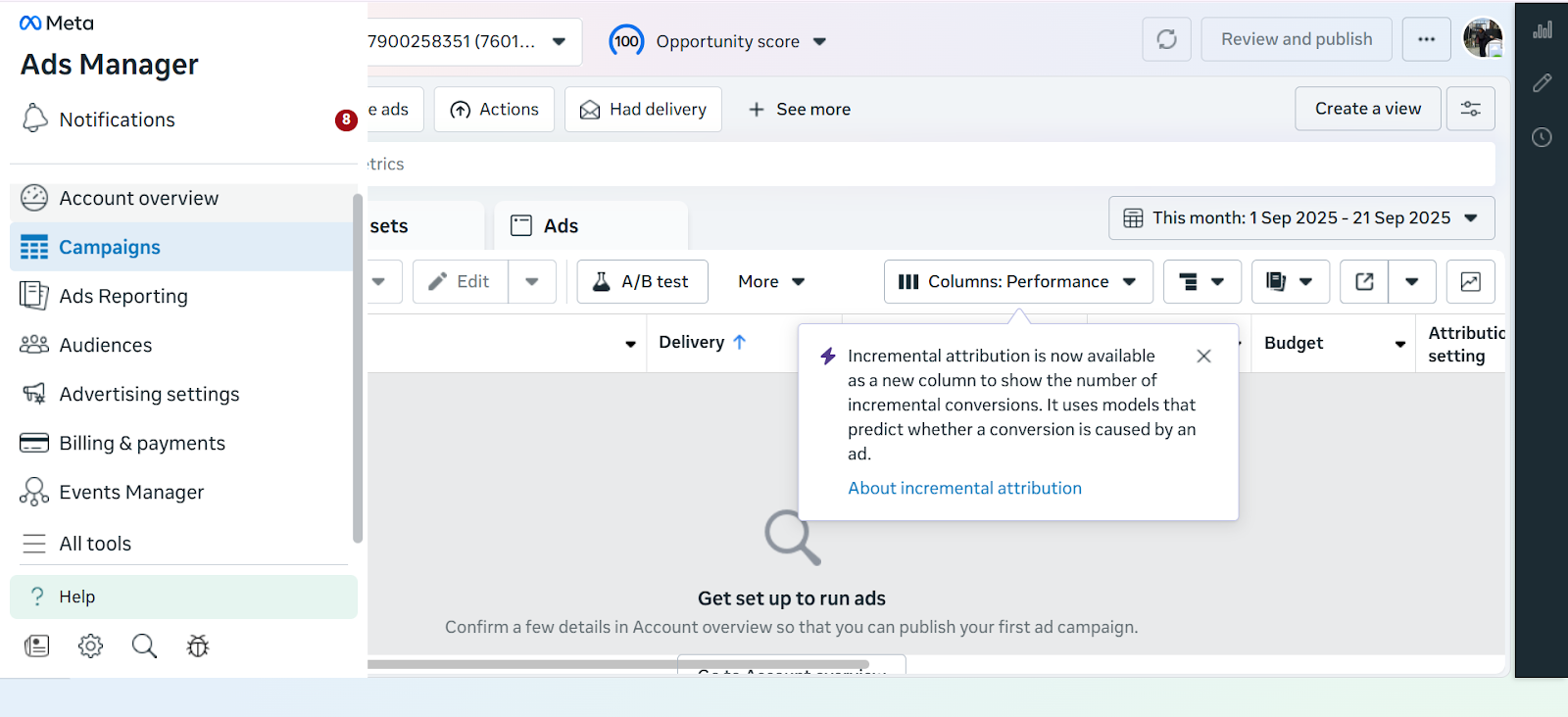Open the Account overview page
The image size is (1568, 717).
(183, 198)
